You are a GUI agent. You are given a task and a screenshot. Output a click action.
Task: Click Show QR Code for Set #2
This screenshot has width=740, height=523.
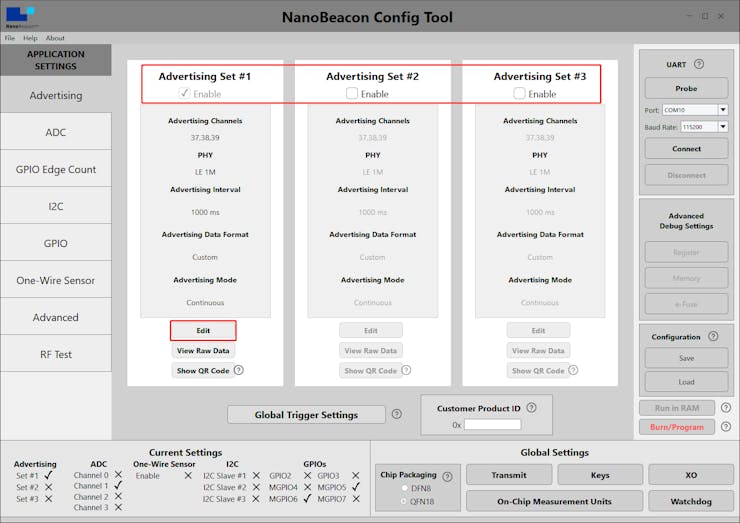(x=370, y=371)
